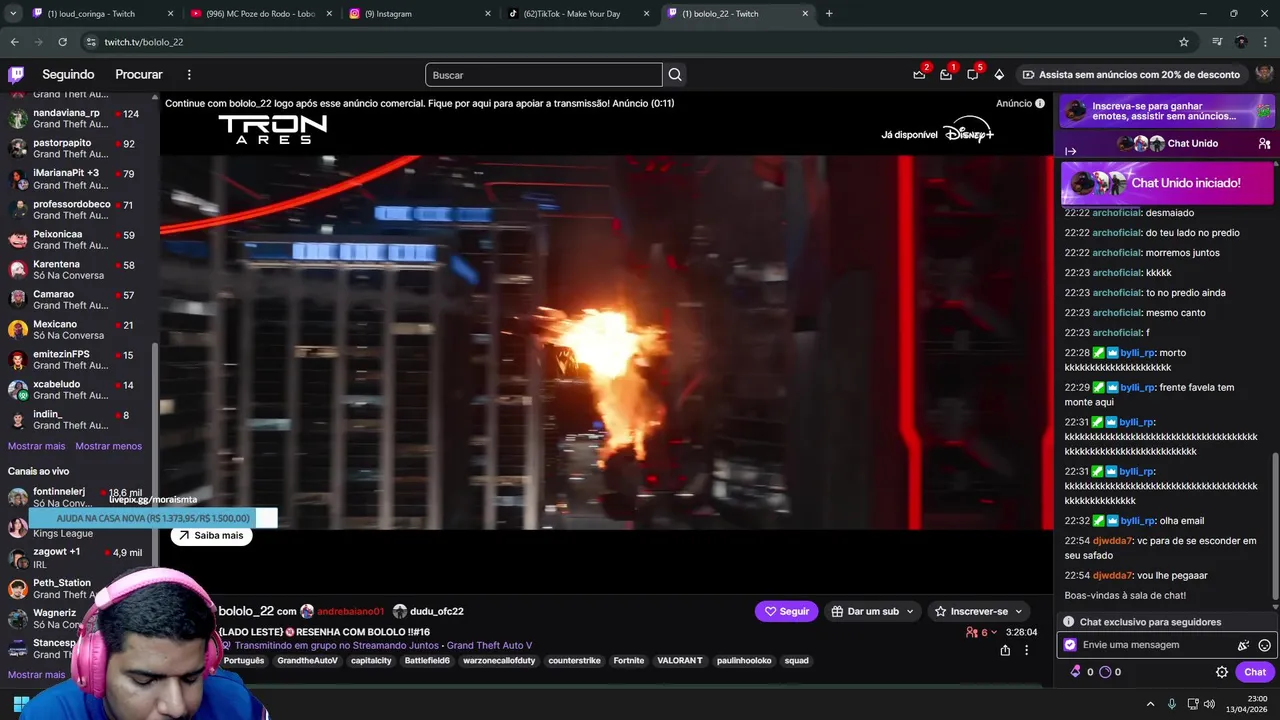Open Chrome three-dot menu
Viewport: 1280px width, 720px height.
coord(1266,42)
